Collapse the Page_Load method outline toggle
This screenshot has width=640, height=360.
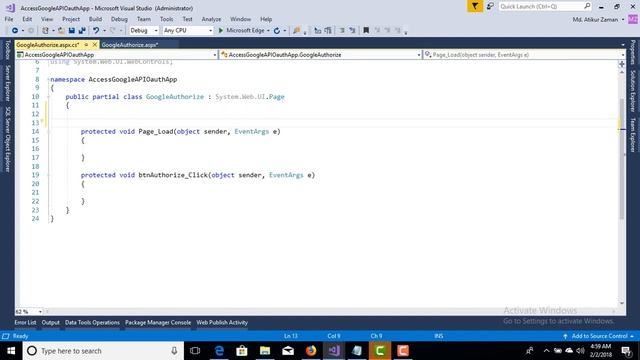pos(48,131)
